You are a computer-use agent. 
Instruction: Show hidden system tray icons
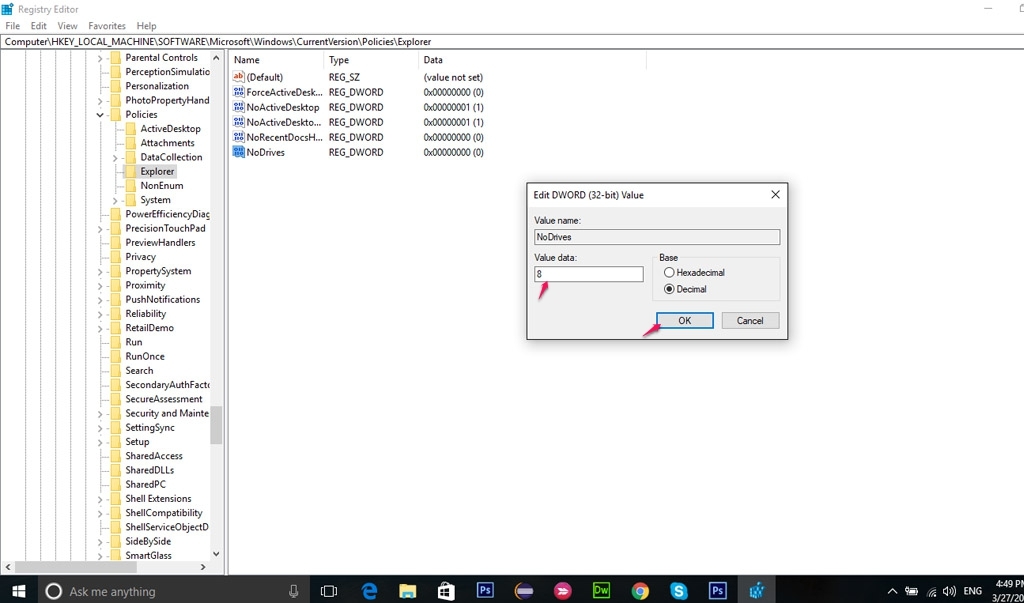coord(892,591)
